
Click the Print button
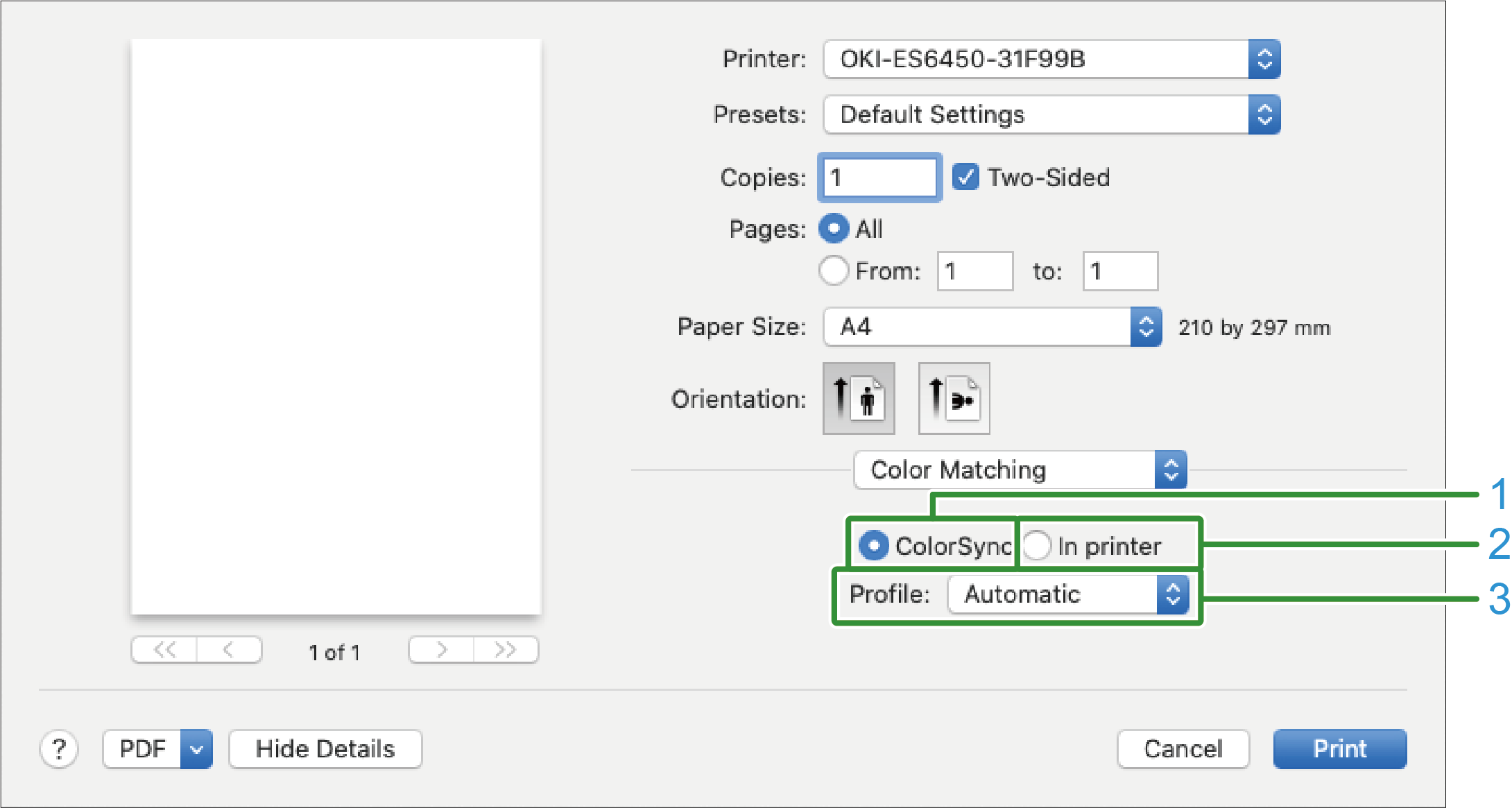click(1339, 749)
